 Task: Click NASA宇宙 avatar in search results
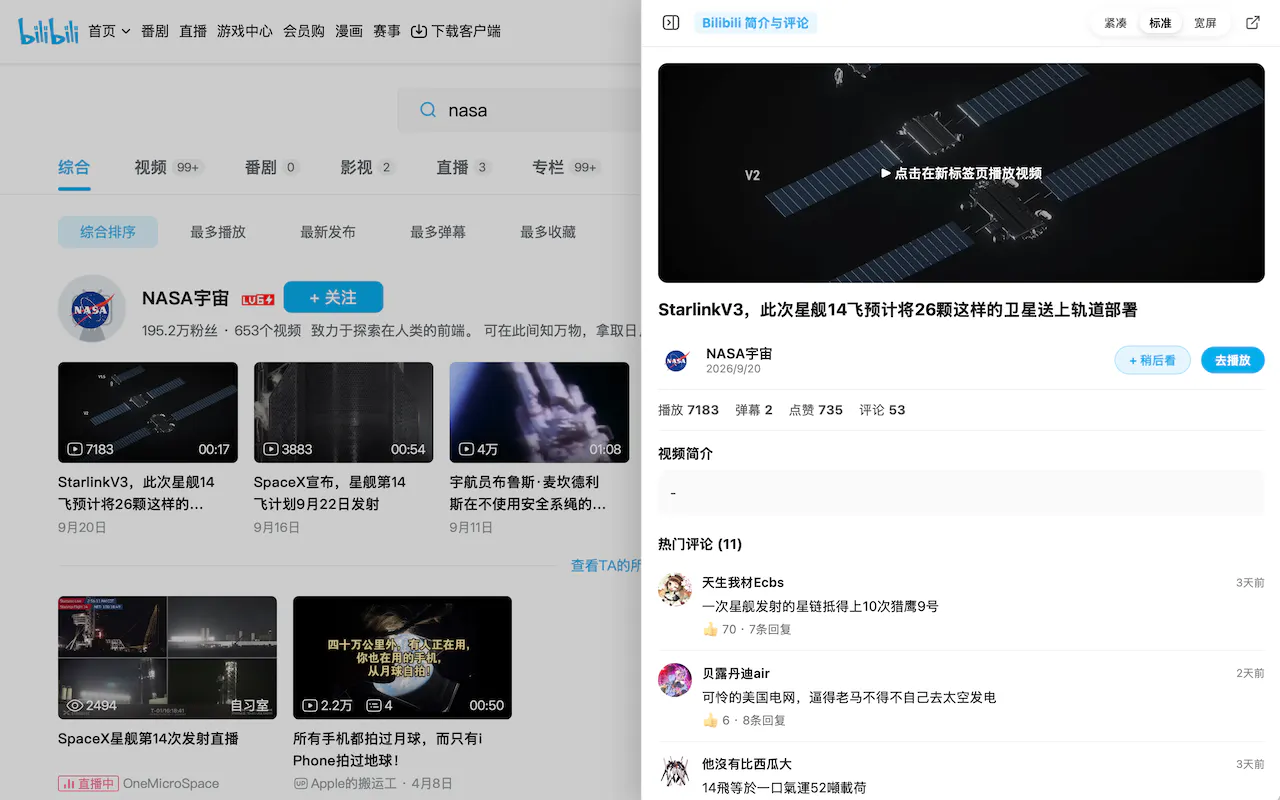click(92, 308)
